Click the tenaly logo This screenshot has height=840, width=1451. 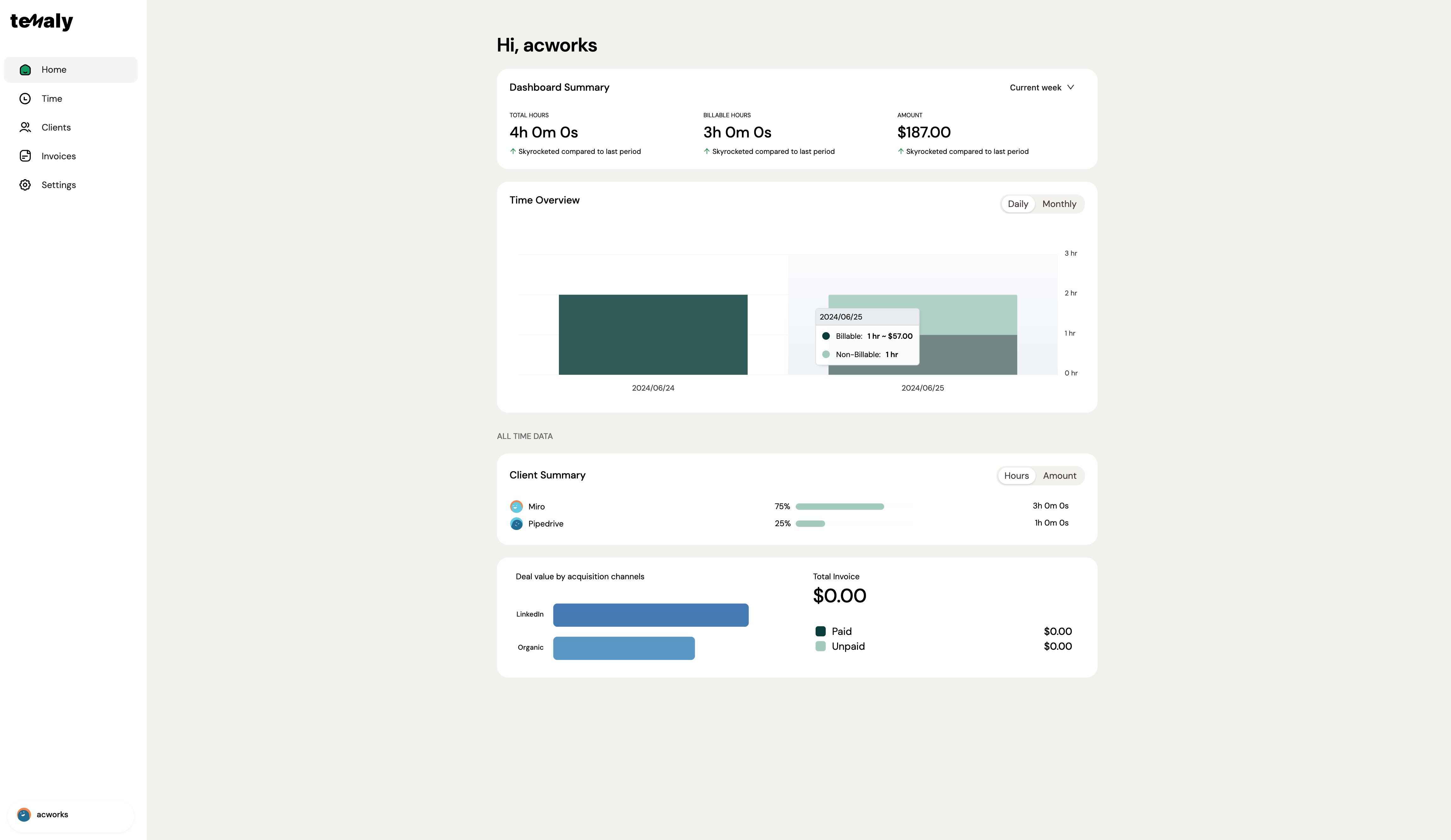41,21
